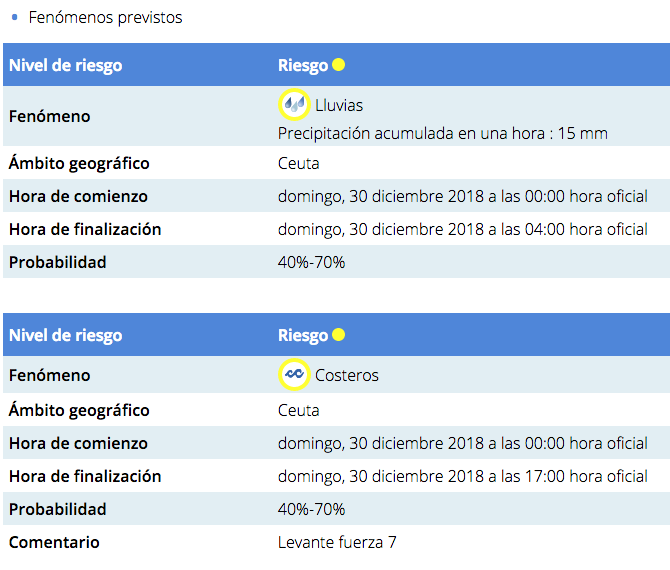The image size is (670, 570).
Task: Select the 04:00 end time value
Action: click(462, 229)
